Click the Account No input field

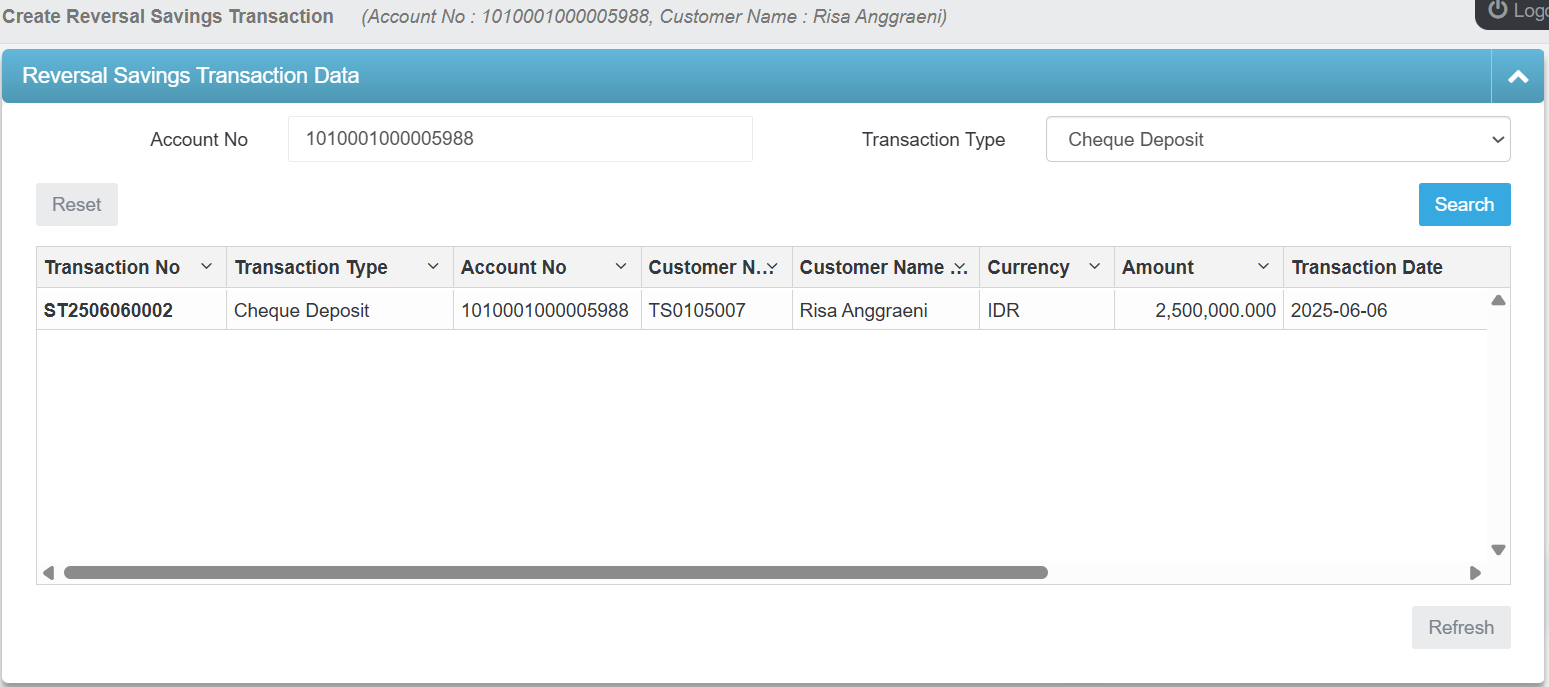[x=520, y=138]
